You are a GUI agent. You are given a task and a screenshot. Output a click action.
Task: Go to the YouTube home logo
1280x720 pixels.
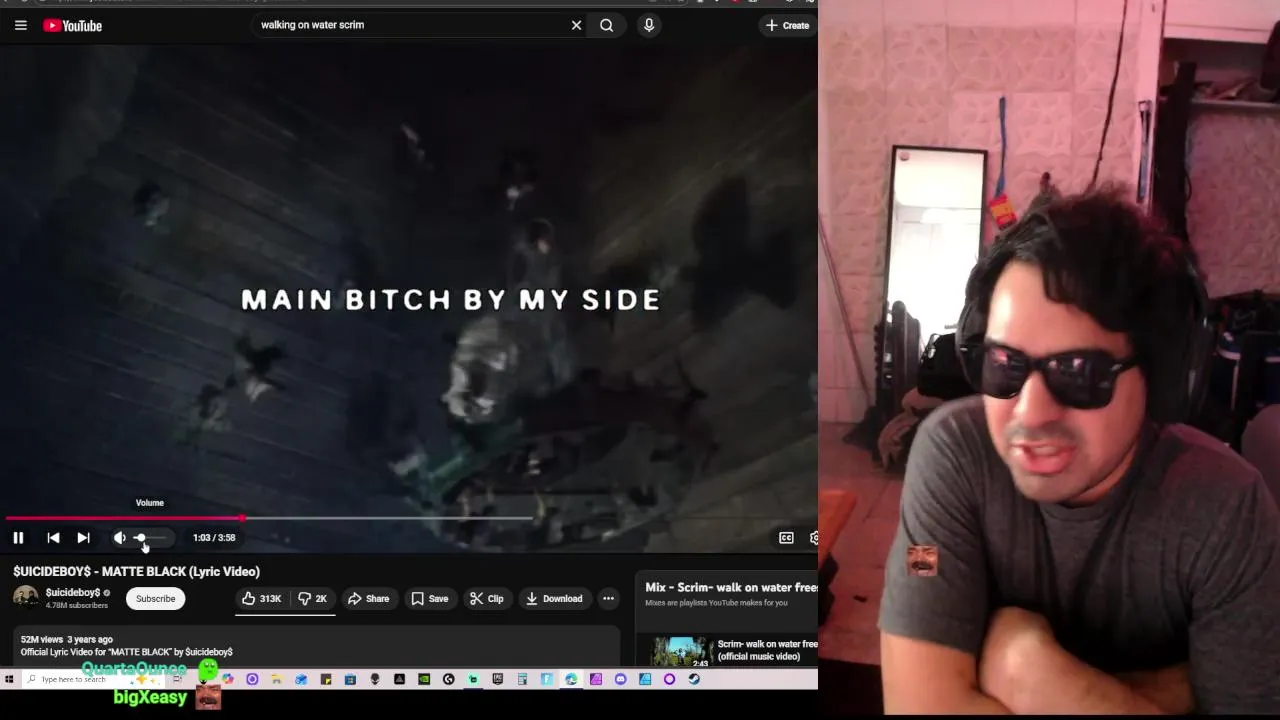(x=73, y=25)
